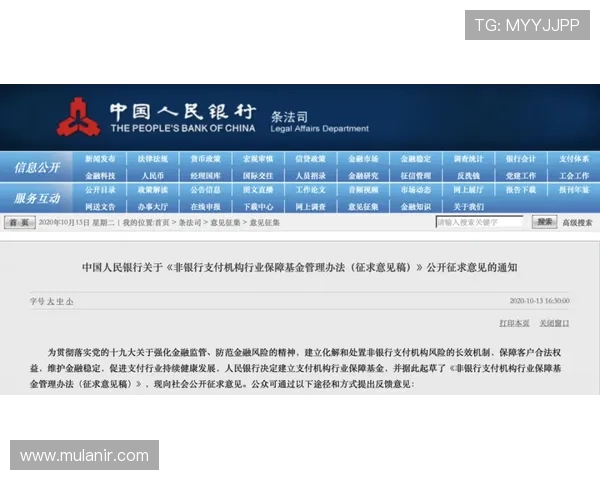Open the 音频视频 section
This screenshot has height=480, width=600.
point(363,190)
